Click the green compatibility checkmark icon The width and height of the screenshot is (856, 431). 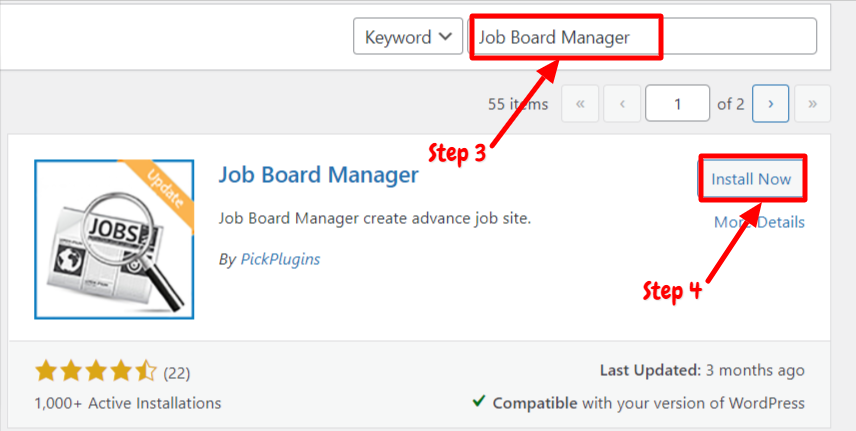point(479,402)
